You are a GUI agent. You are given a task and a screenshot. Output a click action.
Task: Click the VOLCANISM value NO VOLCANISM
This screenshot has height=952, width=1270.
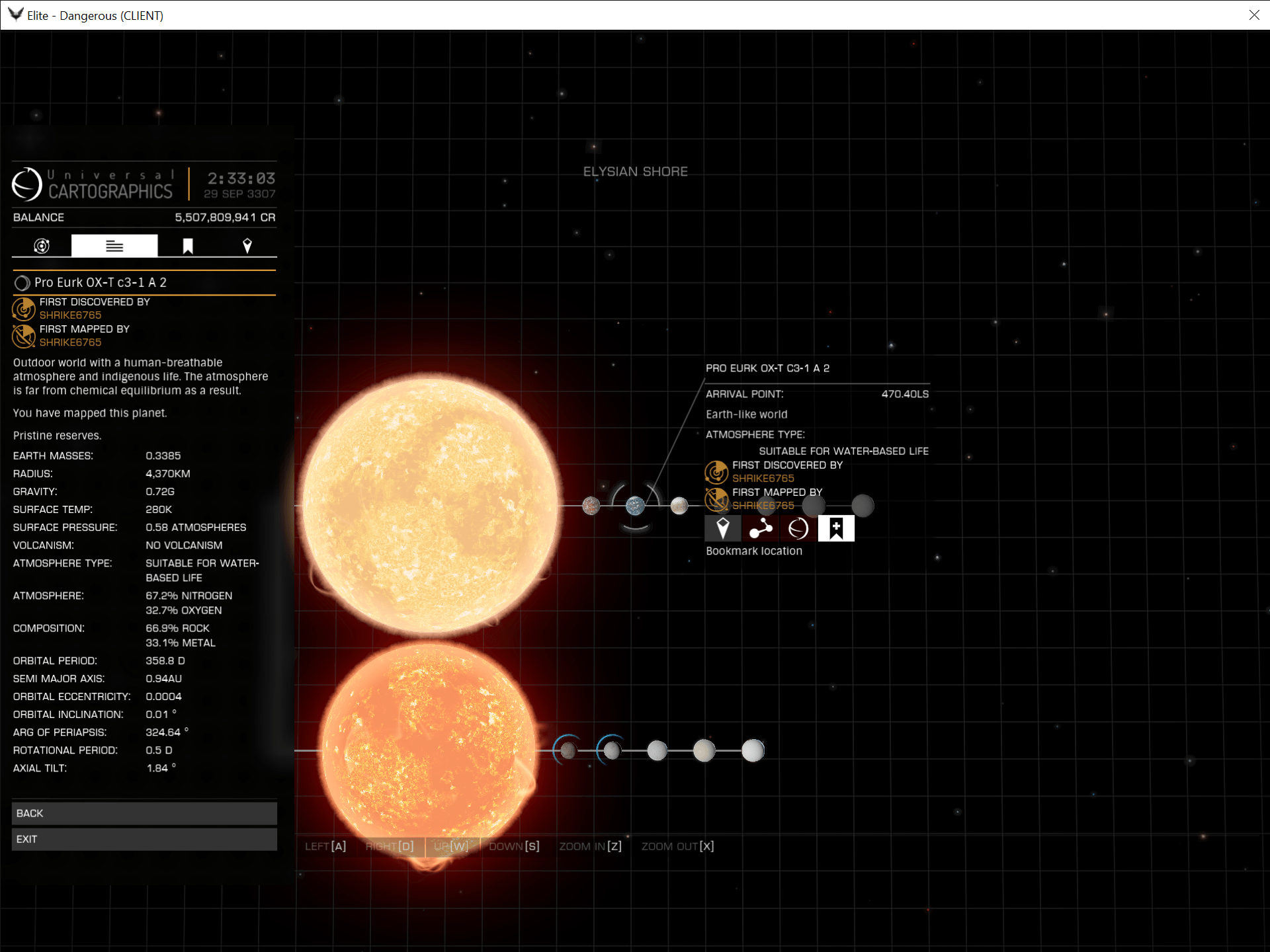point(184,545)
